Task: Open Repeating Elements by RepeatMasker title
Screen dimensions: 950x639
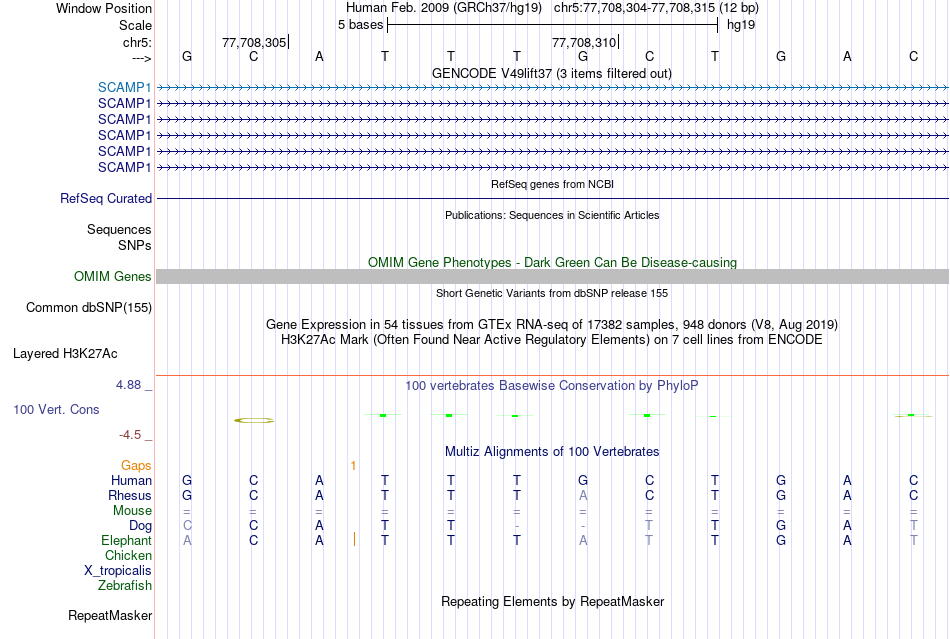Action: click(x=552, y=601)
